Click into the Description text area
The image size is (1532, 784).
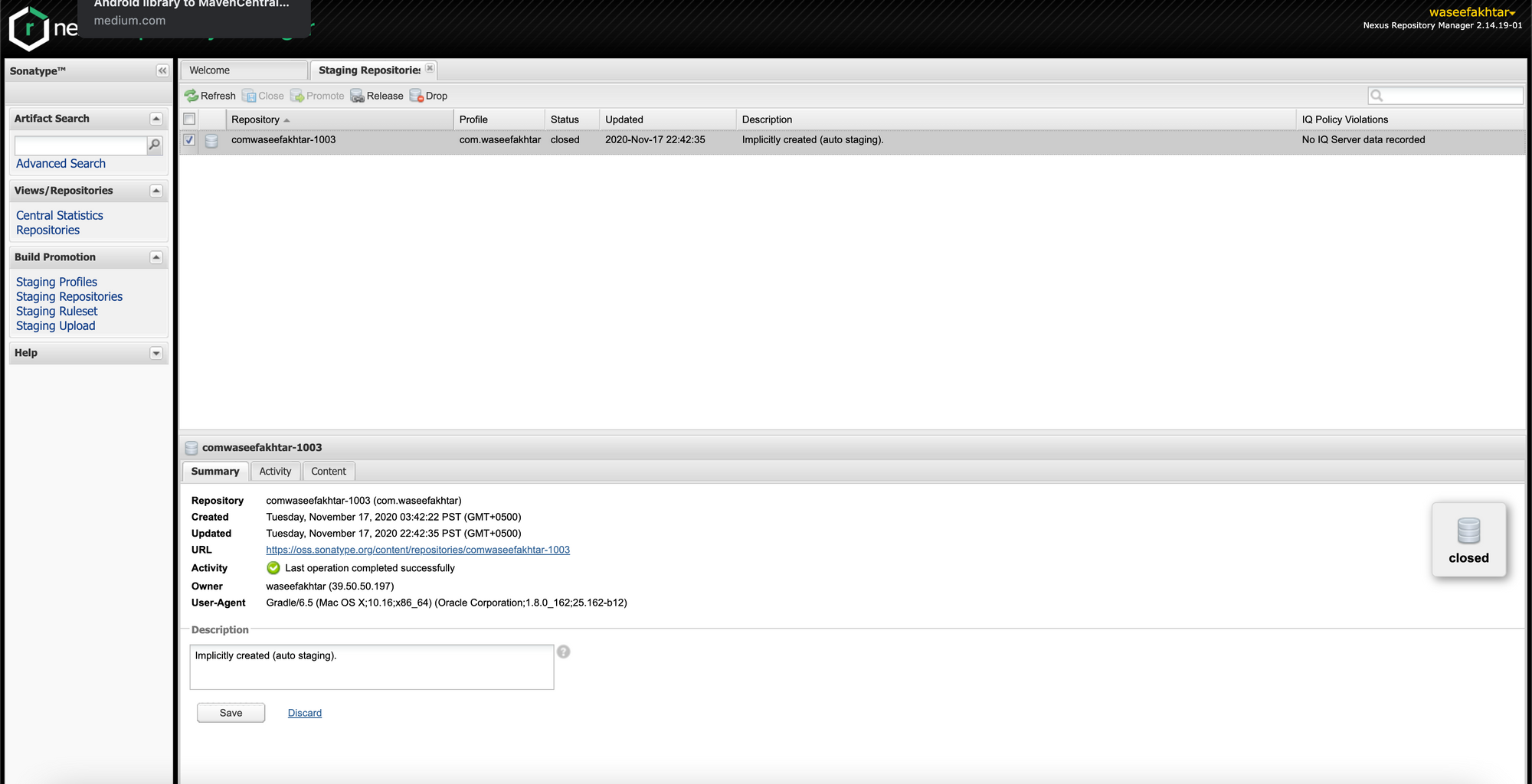[x=372, y=667]
